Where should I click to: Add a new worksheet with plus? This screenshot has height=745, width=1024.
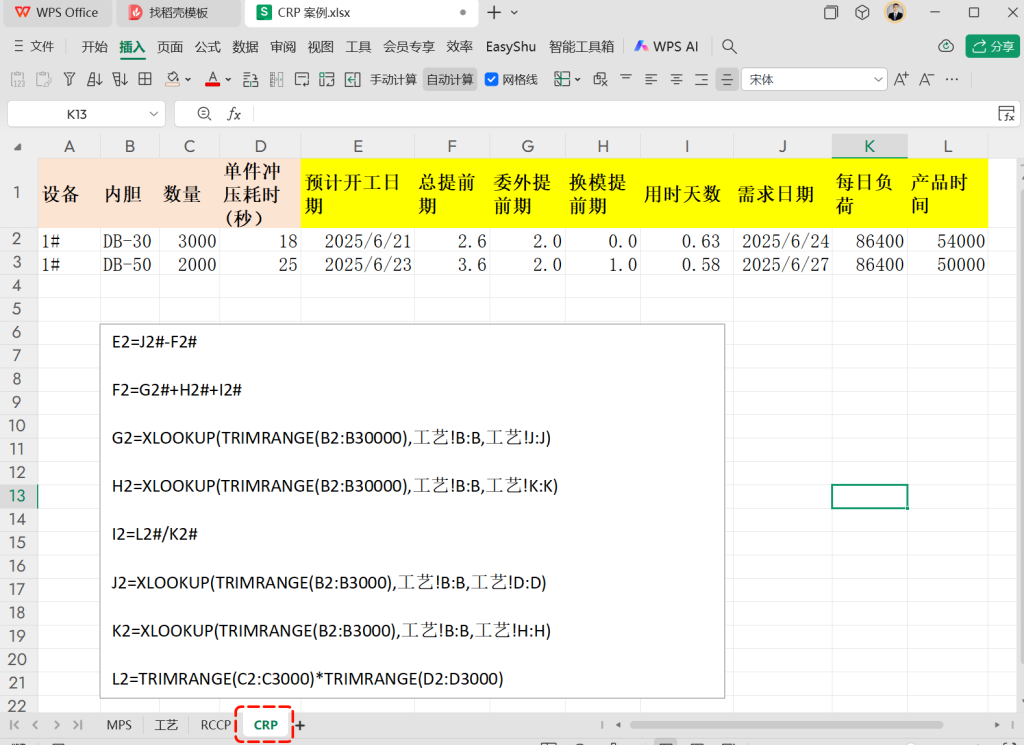pos(300,725)
